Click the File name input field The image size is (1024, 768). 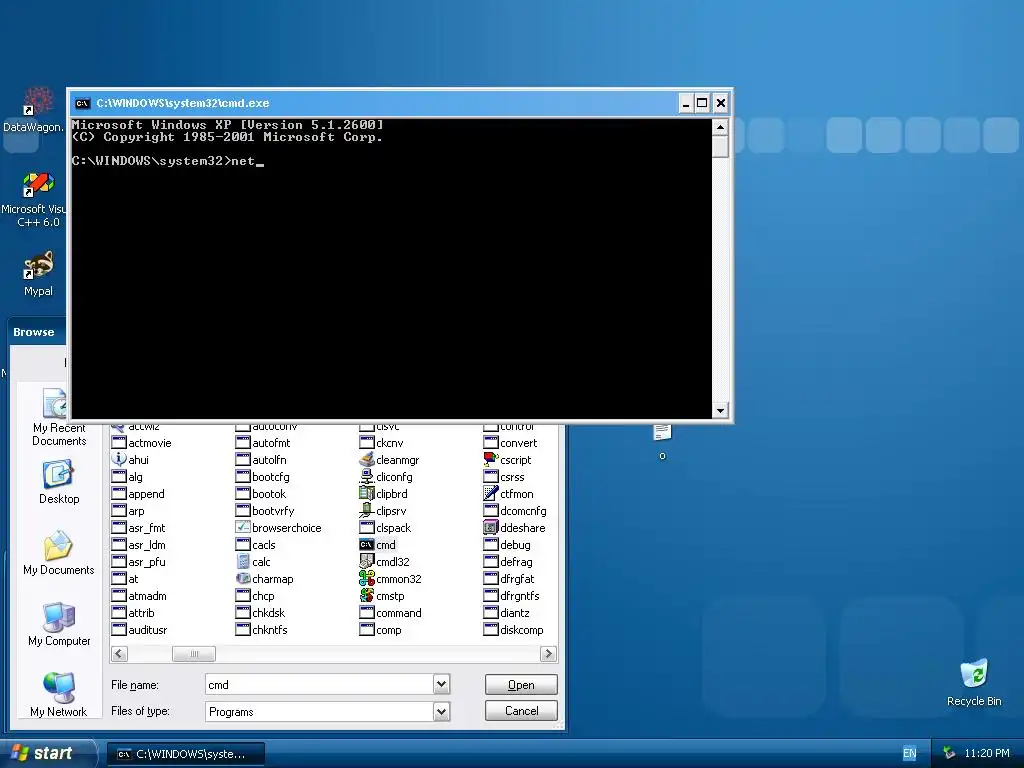(320, 684)
